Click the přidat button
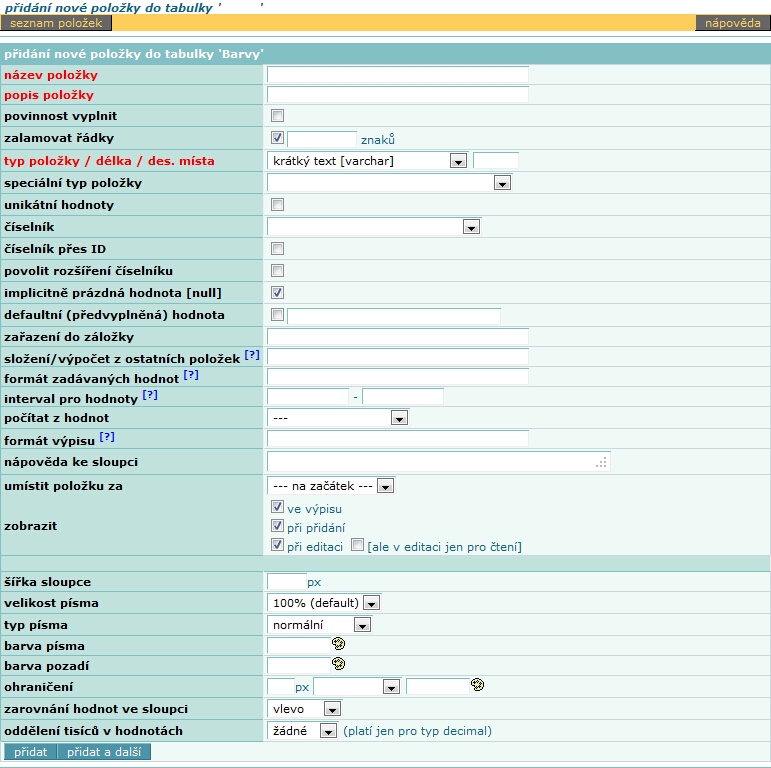 pos(30,752)
